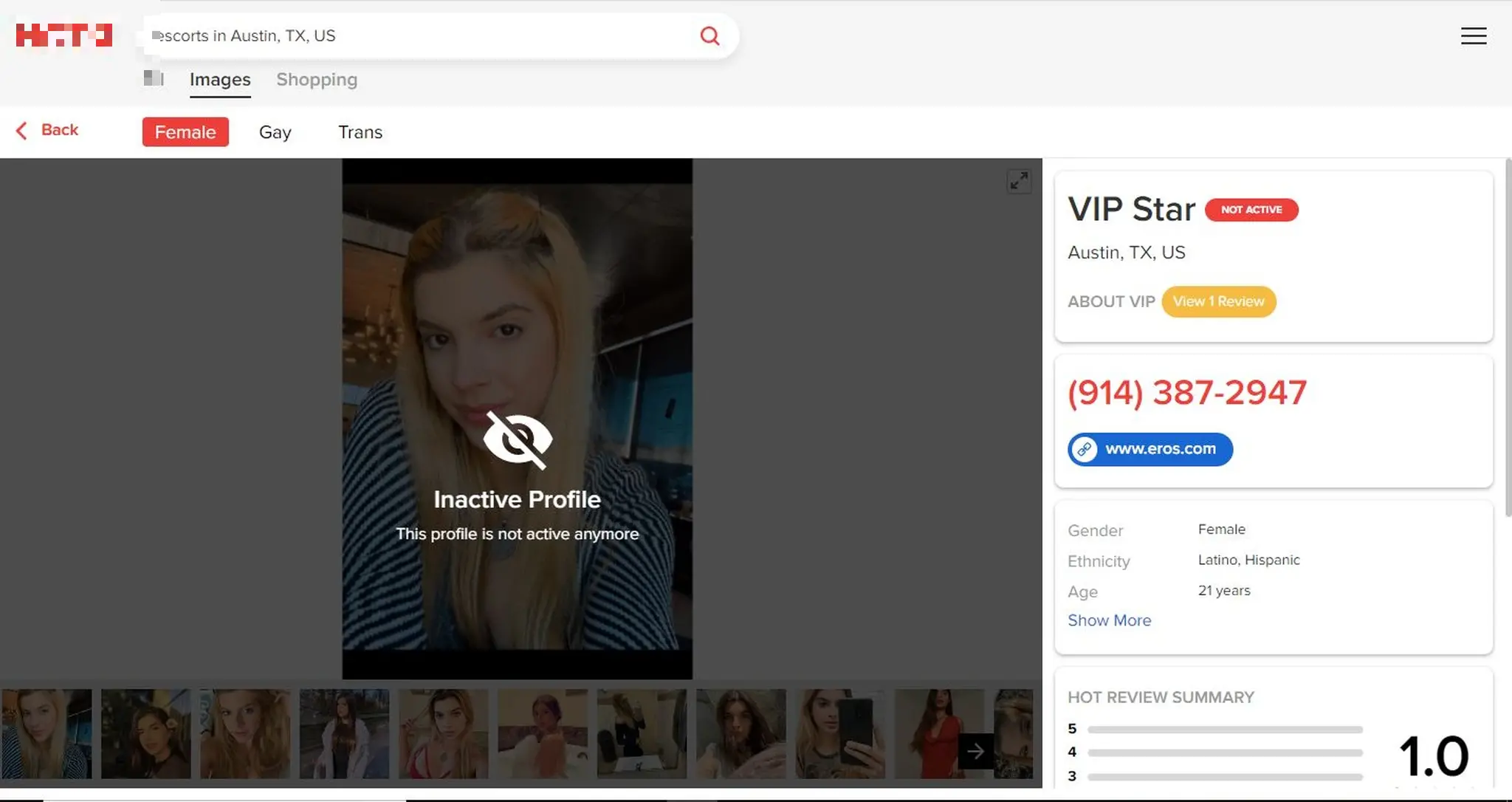Click the link icon on eros button
This screenshot has width=1512, height=802.
(1085, 449)
